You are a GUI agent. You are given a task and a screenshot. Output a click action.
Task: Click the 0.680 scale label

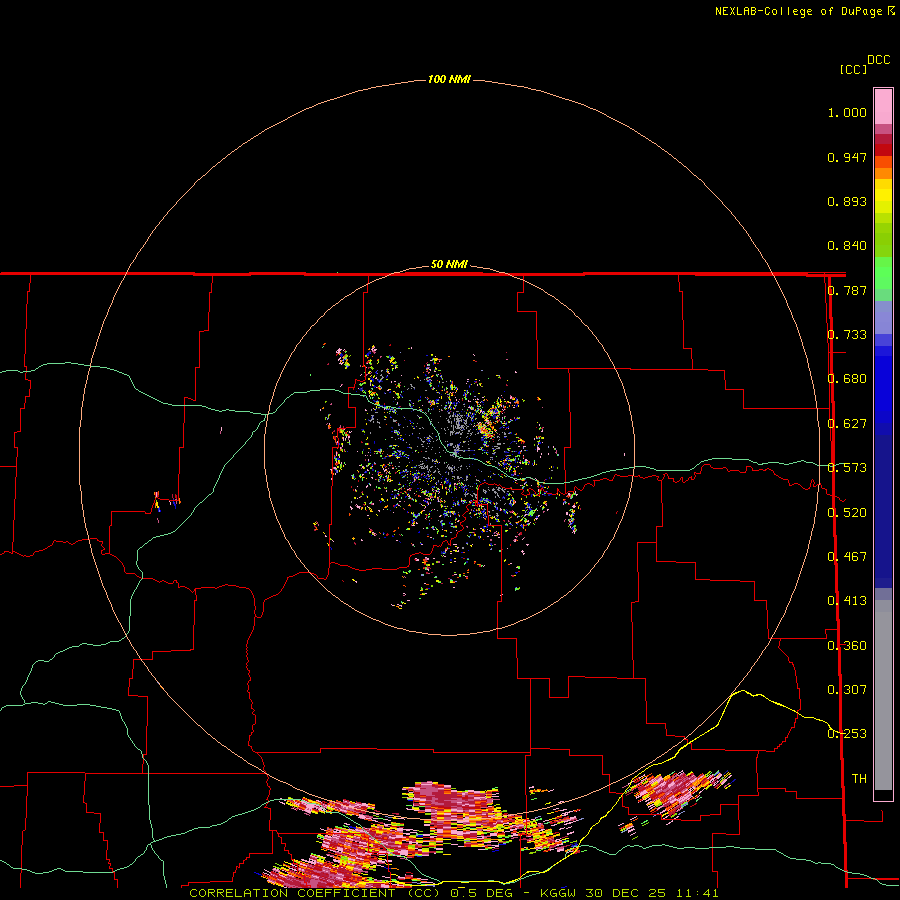coord(847,379)
